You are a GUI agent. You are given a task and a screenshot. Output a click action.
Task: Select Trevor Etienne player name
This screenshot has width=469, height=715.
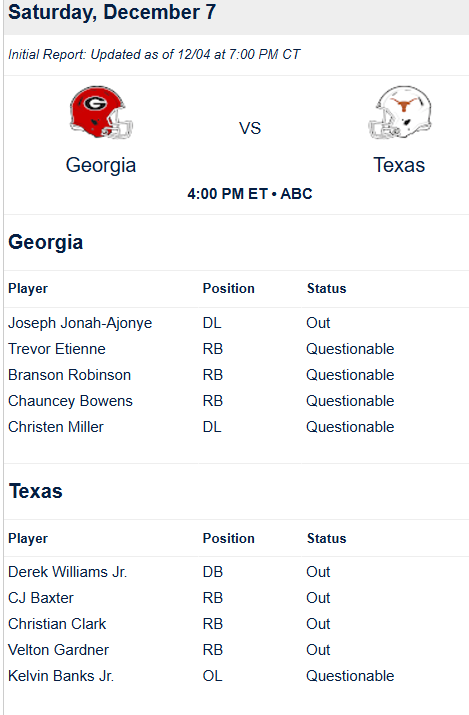click(57, 349)
